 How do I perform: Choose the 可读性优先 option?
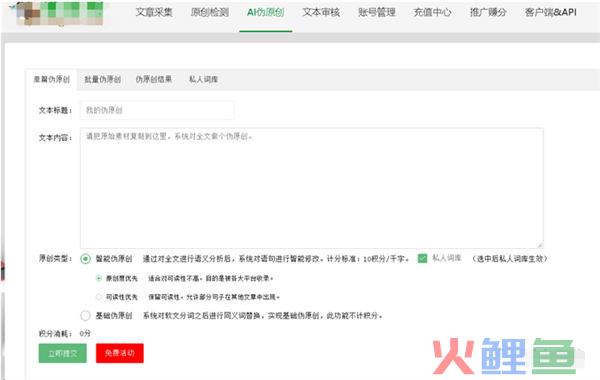pos(99,297)
